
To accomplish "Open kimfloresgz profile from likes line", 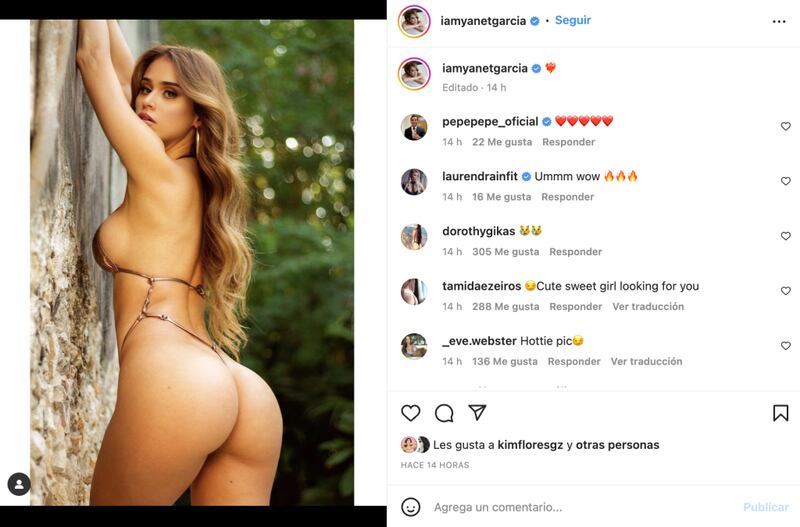I will click(530, 445).
